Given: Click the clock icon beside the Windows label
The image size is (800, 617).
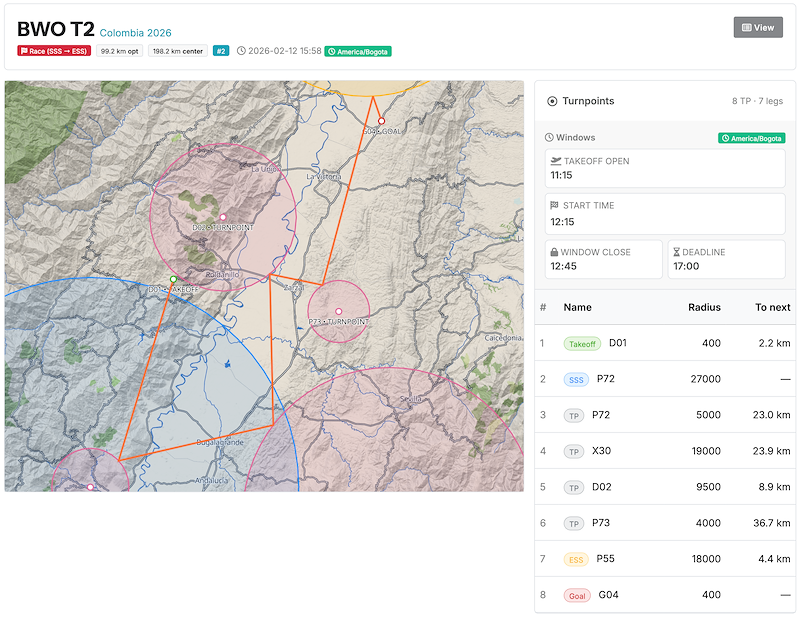Looking at the screenshot, I should point(548,137).
